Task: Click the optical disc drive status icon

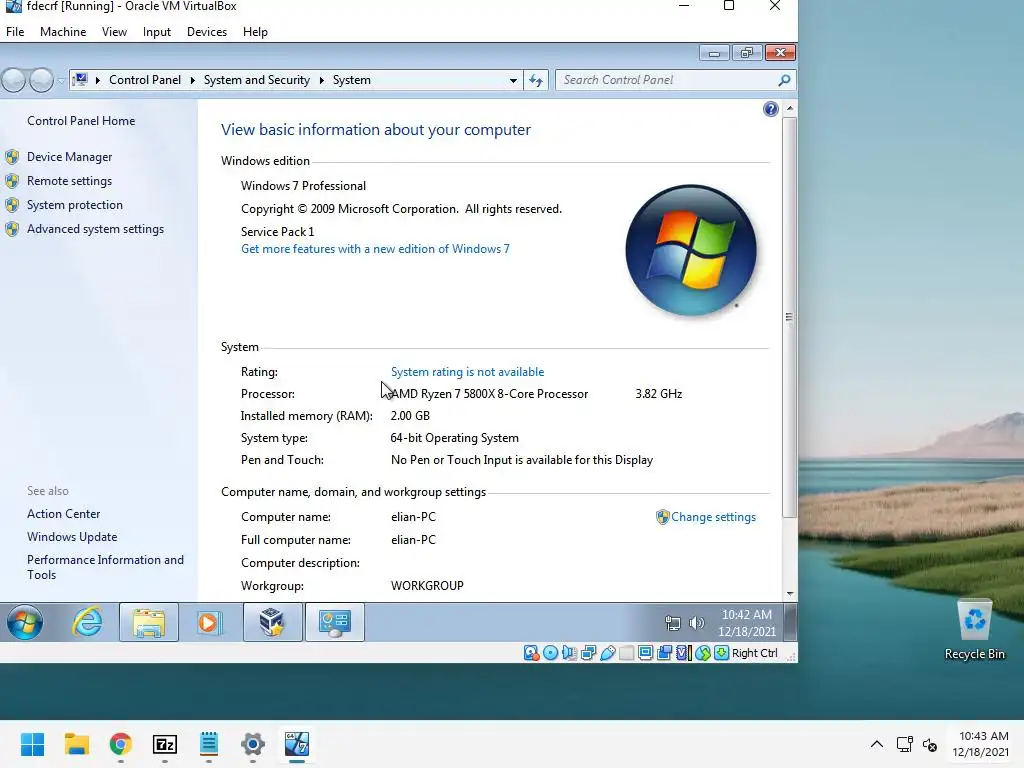Action: coord(551,652)
